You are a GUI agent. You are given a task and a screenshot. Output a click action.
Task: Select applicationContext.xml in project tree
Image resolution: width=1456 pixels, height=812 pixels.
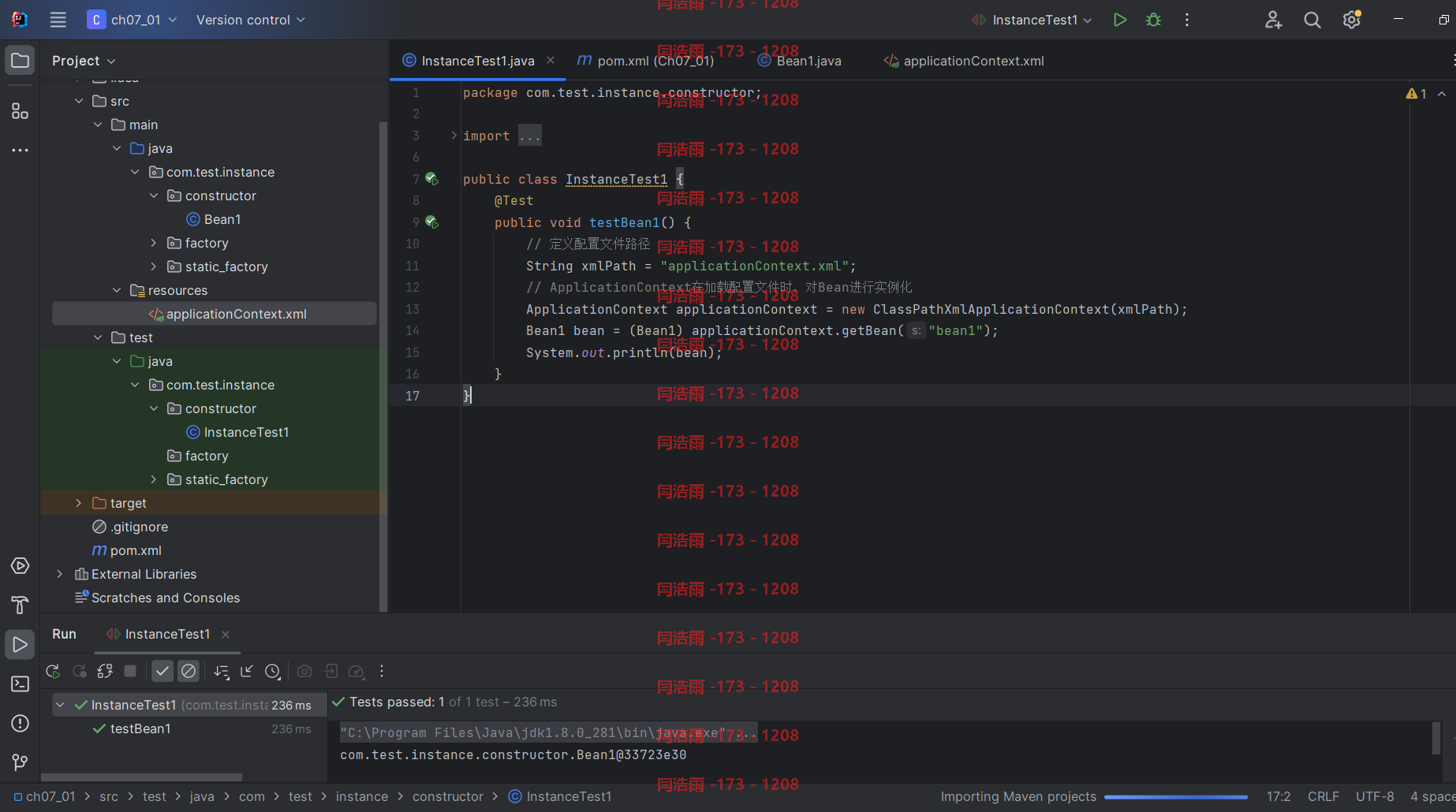pos(215,314)
